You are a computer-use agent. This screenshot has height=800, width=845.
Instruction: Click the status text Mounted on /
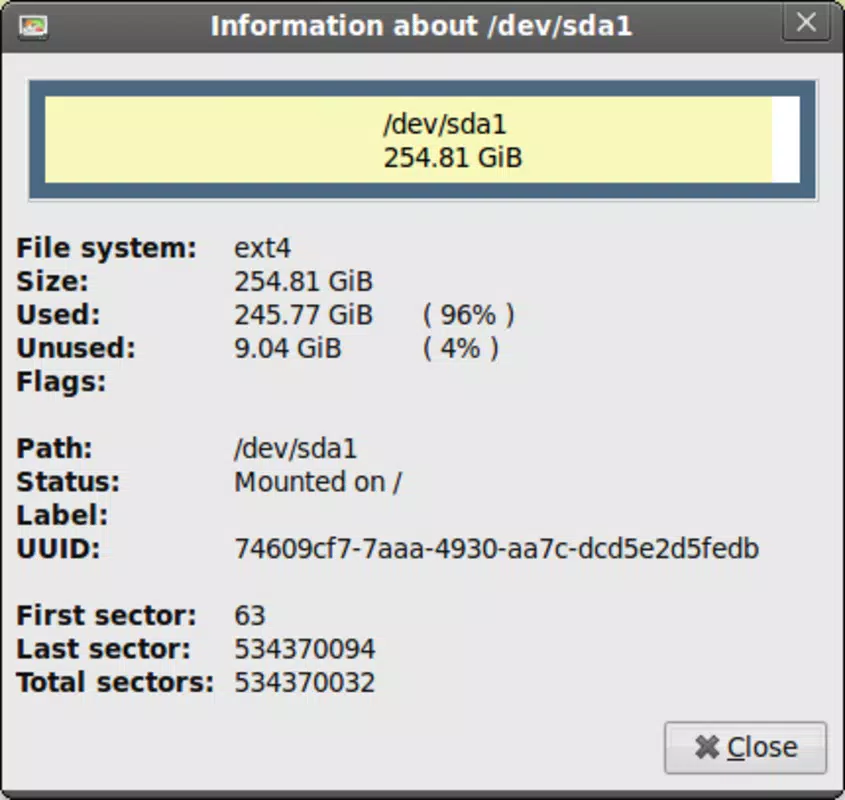click(x=318, y=482)
